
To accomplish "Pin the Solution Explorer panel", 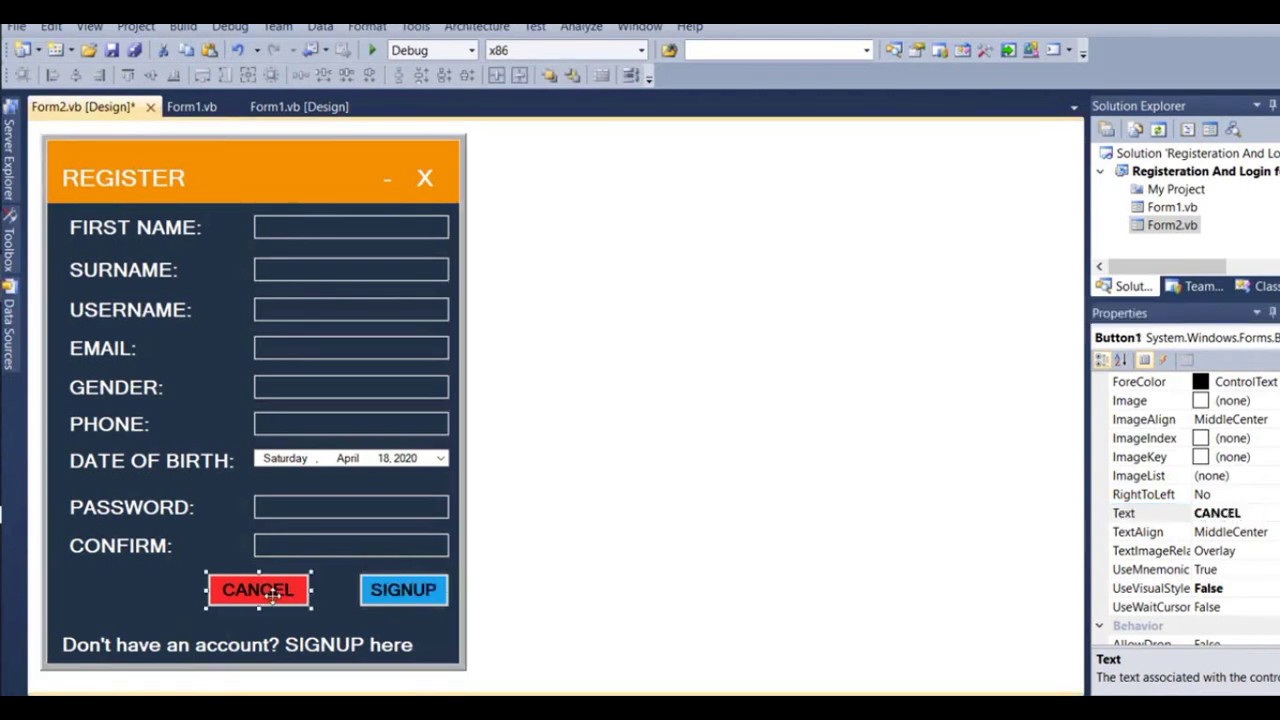I will pyautogui.click(x=1273, y=105).
